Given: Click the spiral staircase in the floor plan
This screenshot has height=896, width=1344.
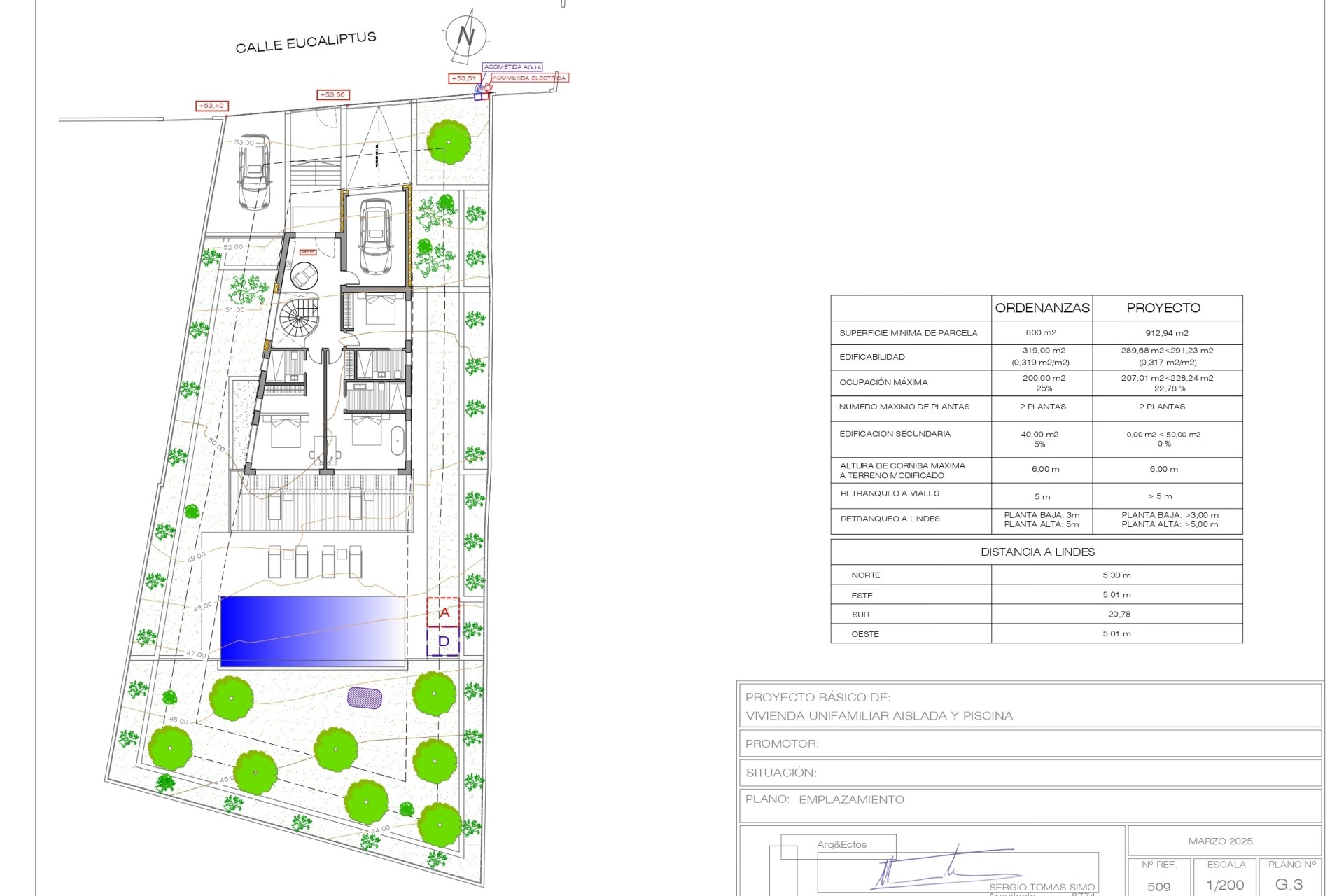Looking at the screenshot, I should click(299, 318).
